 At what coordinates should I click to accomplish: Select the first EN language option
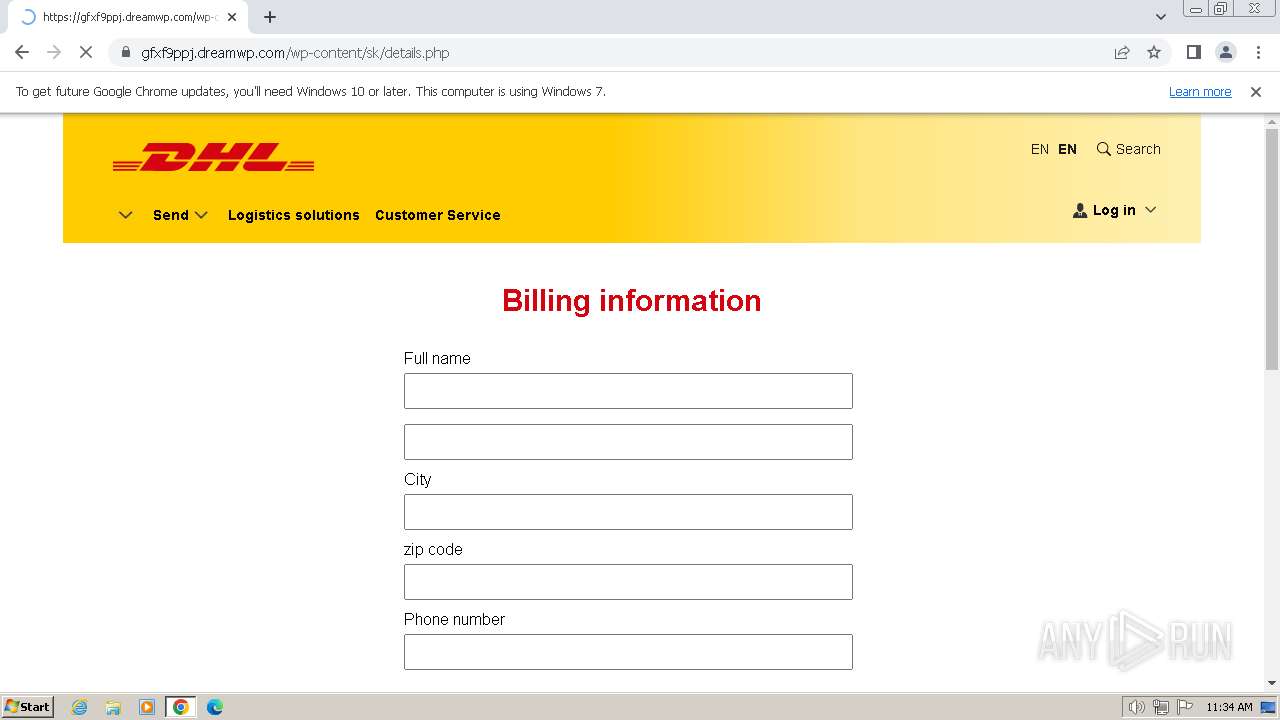pyautogui.click(x=1040, y=149)
